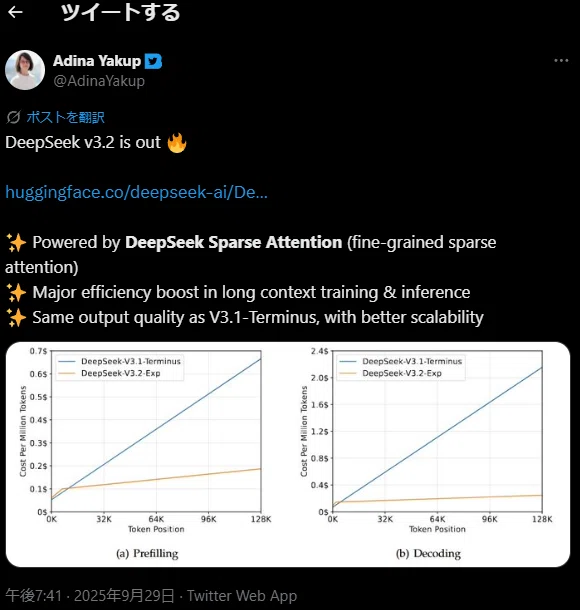Click the Adina Yakup display name

point(97,61)
